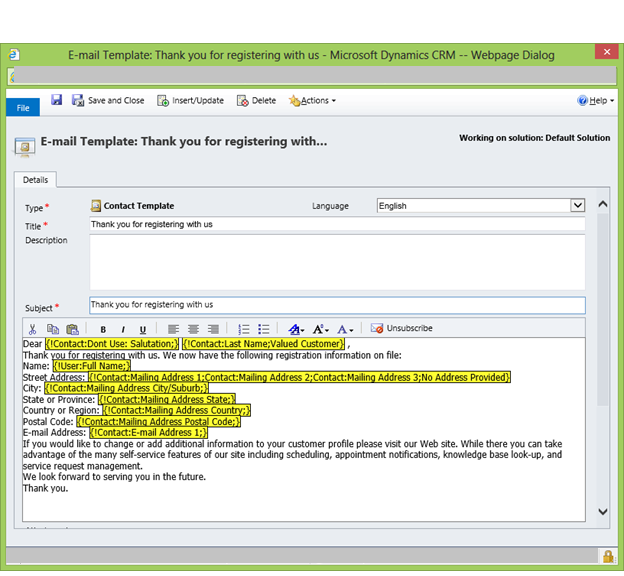Image resolution: width=624 pixels, height=576 pixels.
Task: Expand the Actions menu
Action: click(x=312, y=101)
